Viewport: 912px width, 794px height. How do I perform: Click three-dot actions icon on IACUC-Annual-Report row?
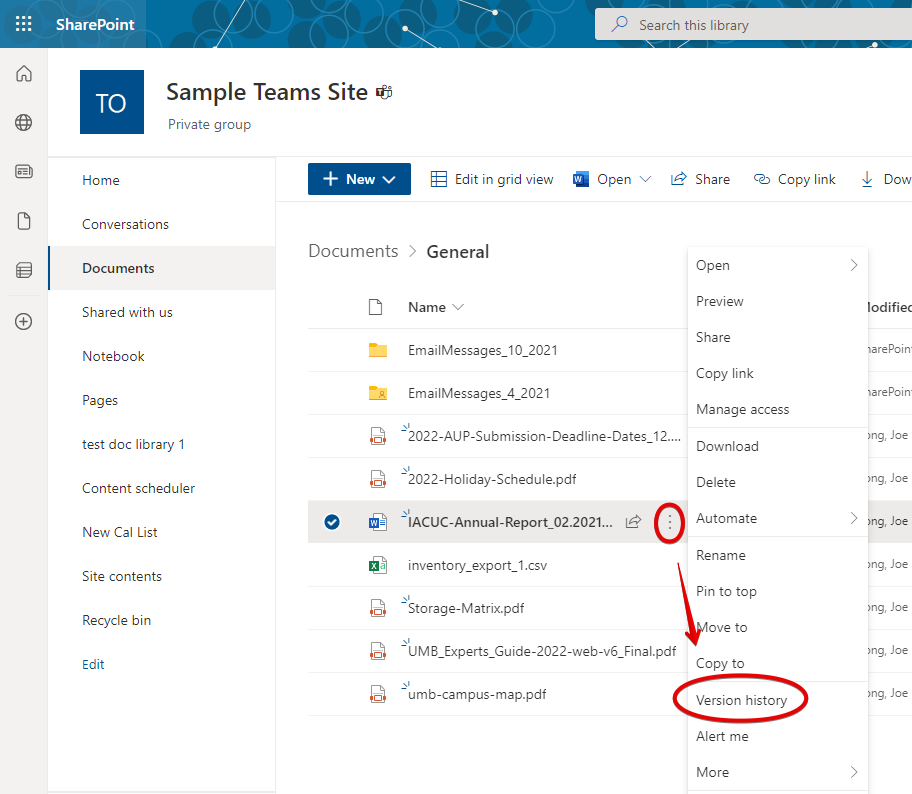[669, 522]
